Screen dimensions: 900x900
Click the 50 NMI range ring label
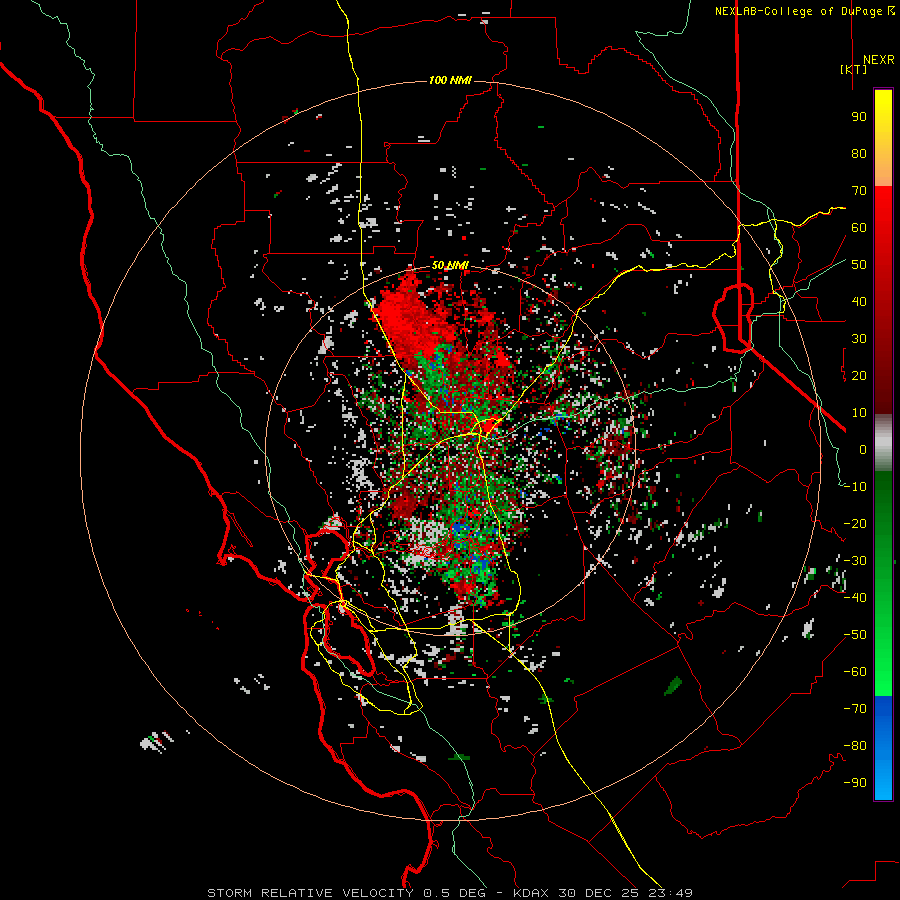450,265
